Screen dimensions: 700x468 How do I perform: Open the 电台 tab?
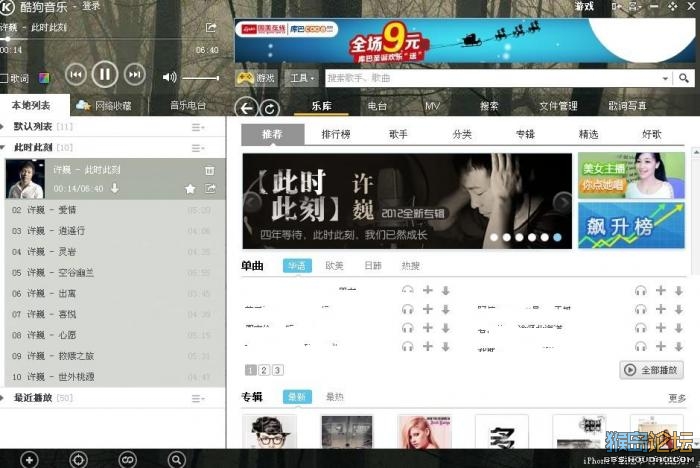[377, 106]
